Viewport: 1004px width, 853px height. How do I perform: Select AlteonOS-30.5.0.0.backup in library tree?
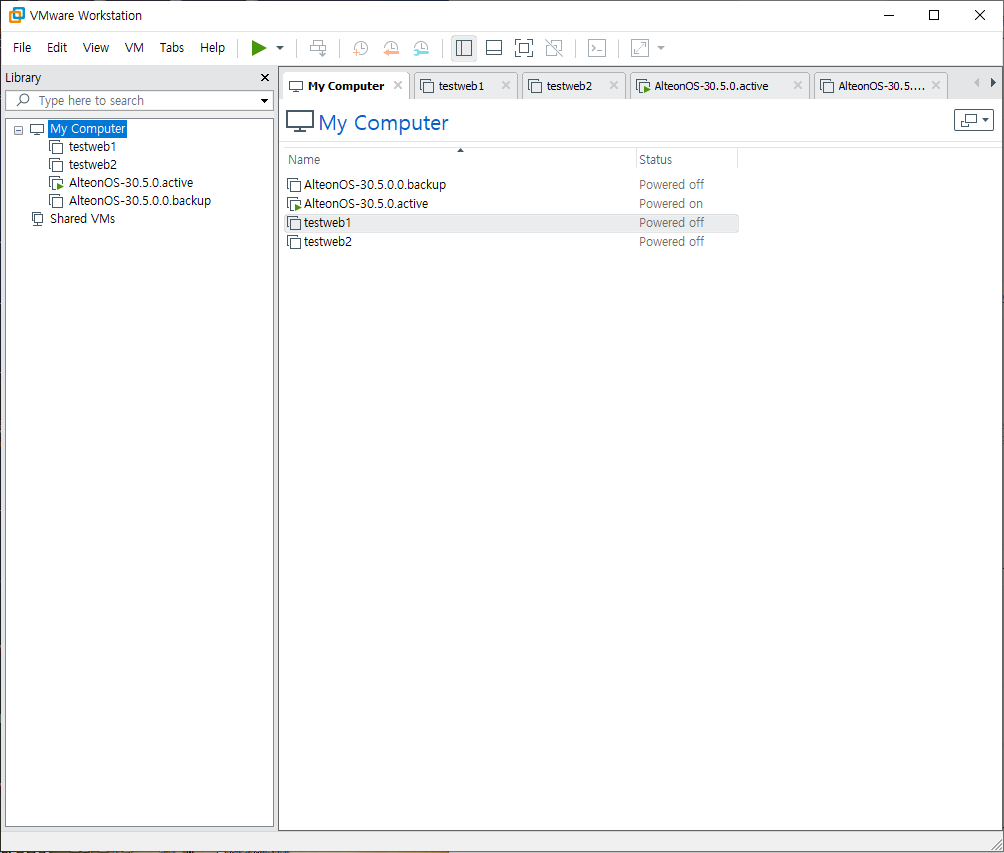point(140,200)
